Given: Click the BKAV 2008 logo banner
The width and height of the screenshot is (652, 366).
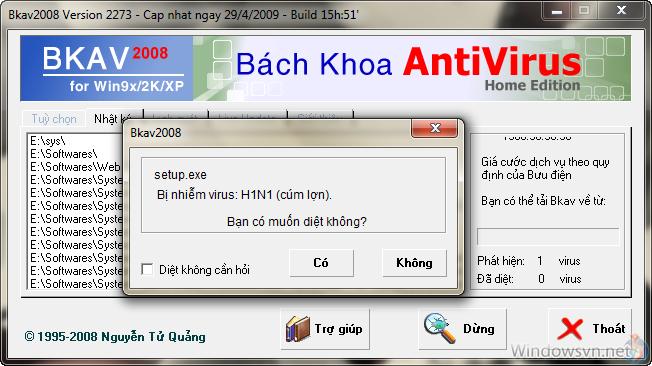Looking at the screenshot, I should point(107,68).
